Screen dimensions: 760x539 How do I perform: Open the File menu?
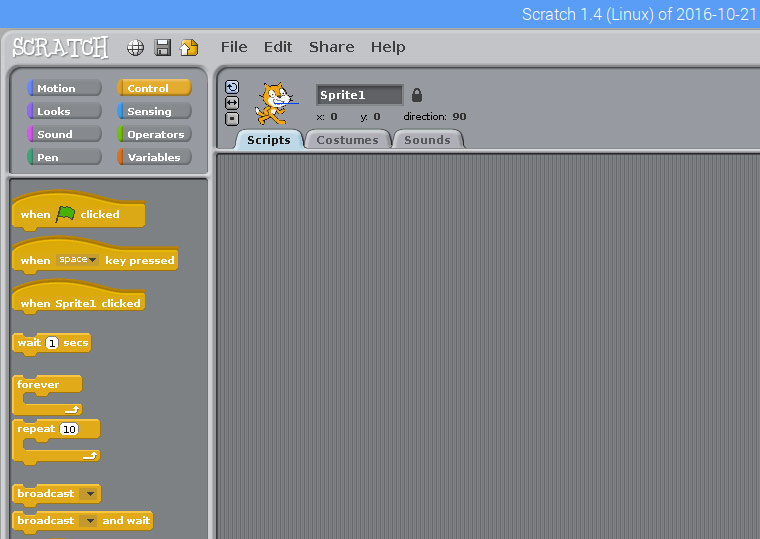234,47
